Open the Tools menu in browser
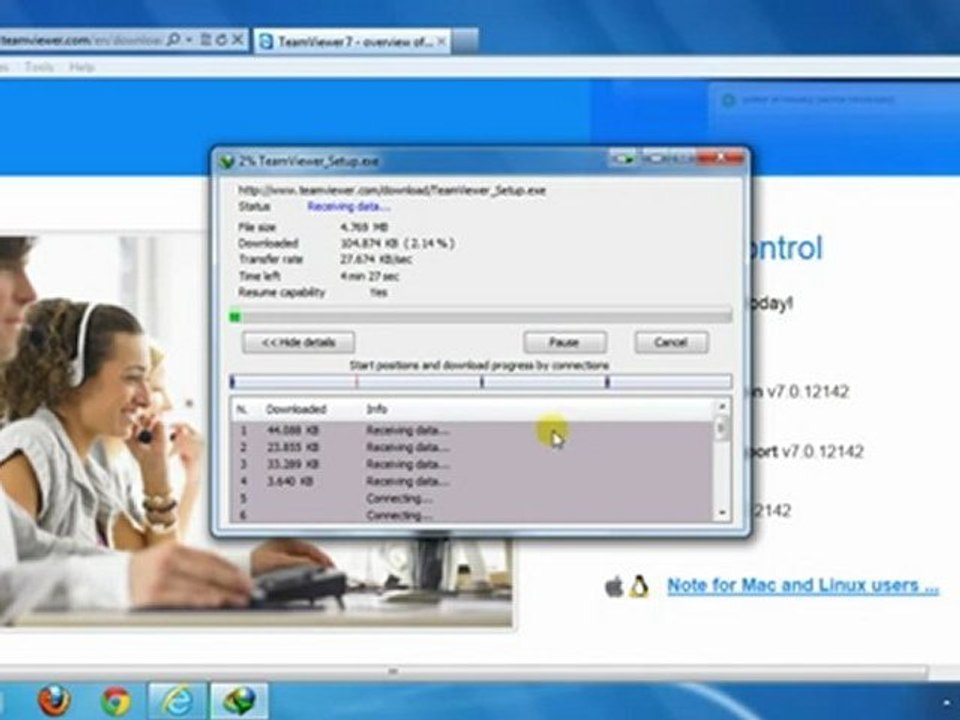 [x=39, y=67]
